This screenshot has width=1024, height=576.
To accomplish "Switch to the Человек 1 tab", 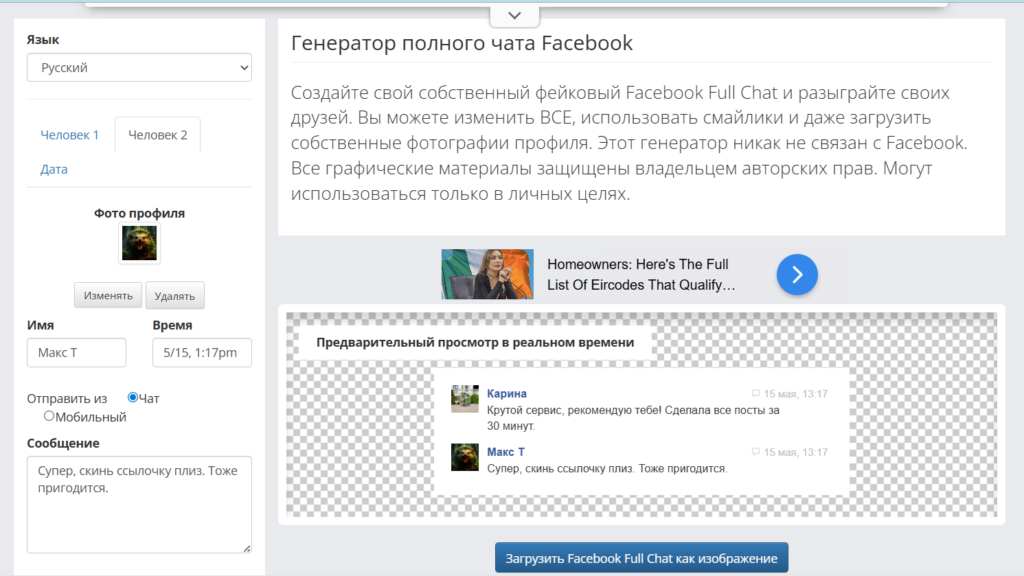I will pos(69,135).
